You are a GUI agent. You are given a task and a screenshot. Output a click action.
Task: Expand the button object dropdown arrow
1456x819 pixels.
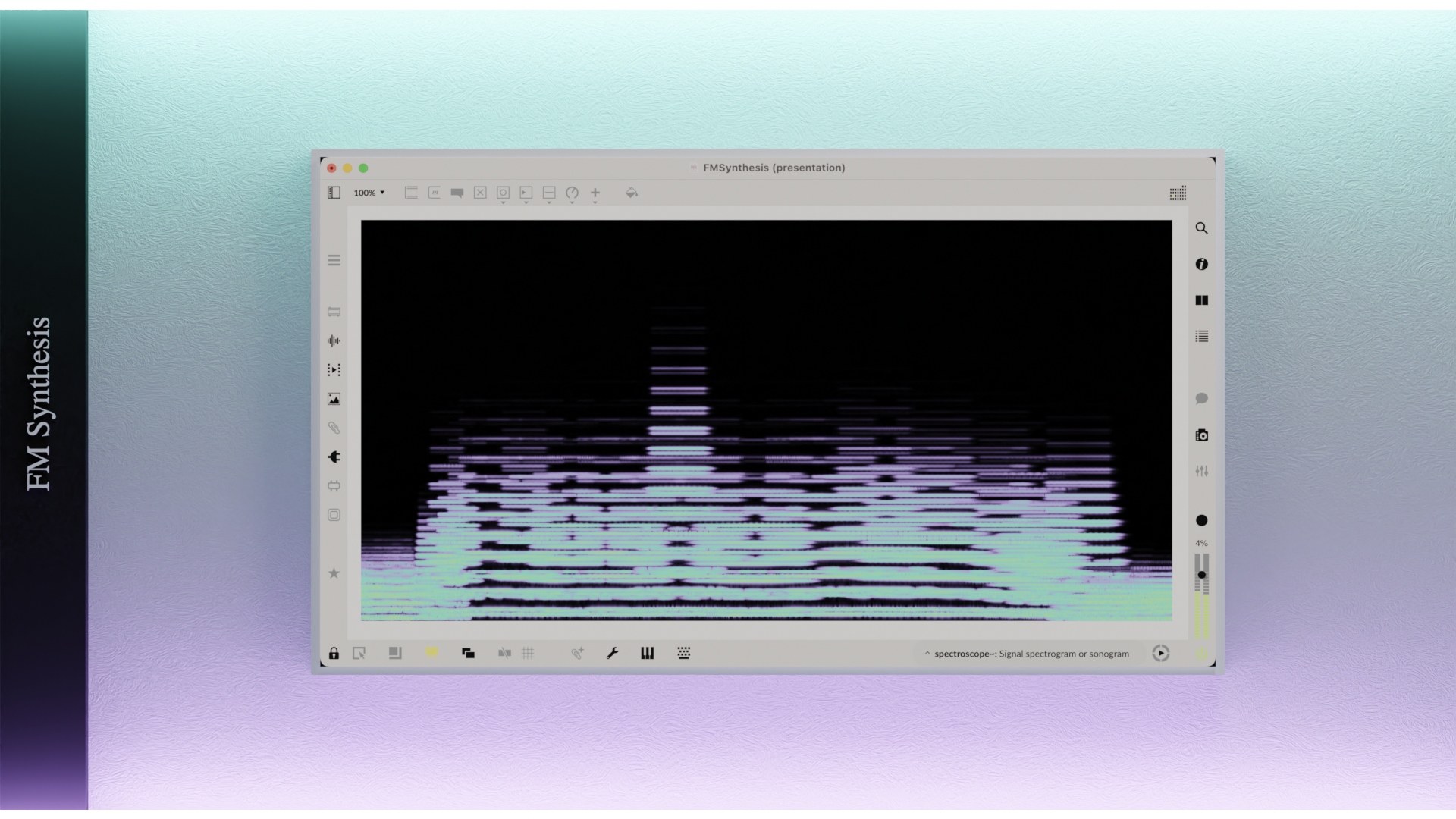(503, 202)
